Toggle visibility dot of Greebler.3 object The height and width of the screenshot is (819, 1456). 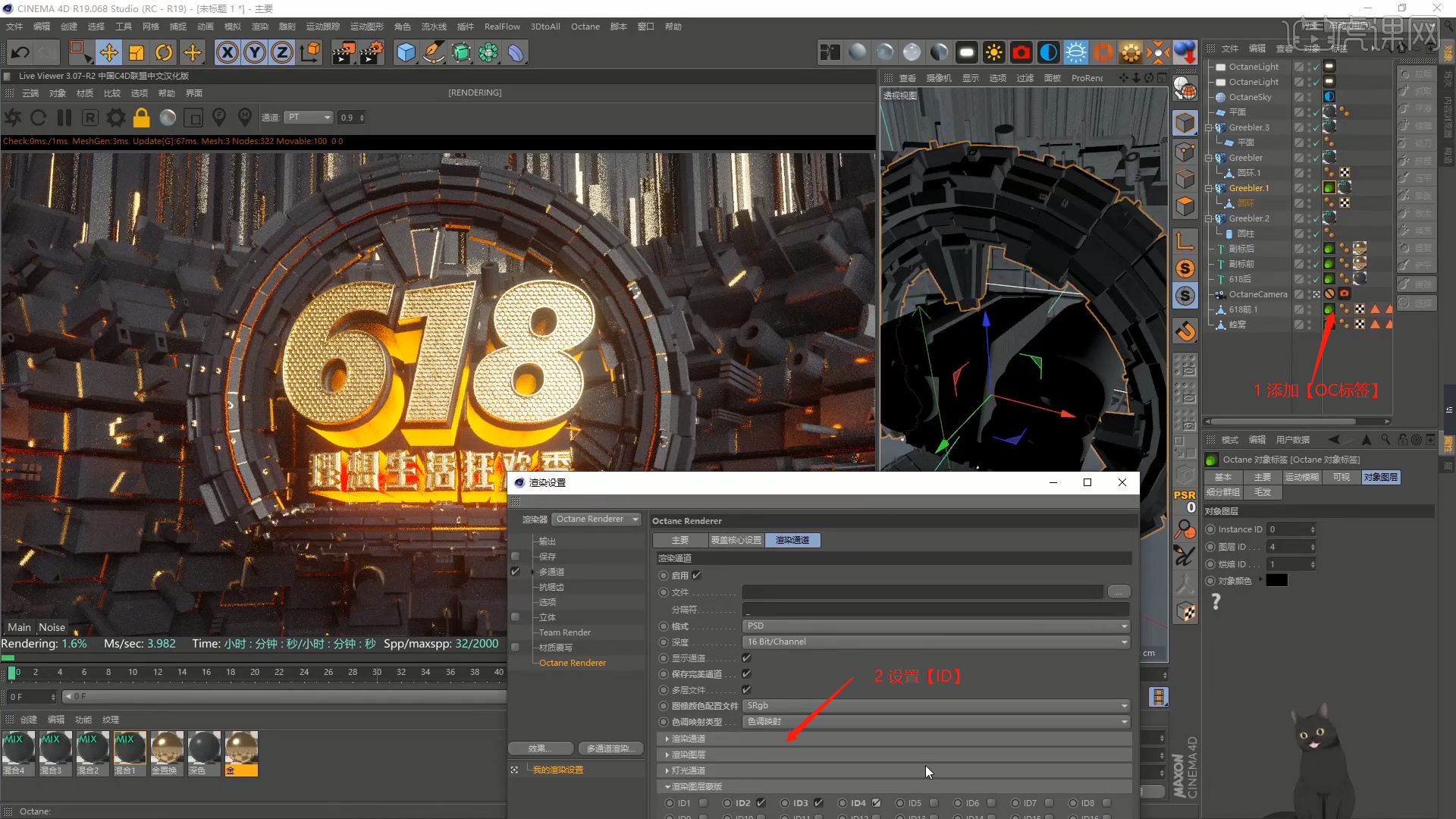coord(1310,124)
